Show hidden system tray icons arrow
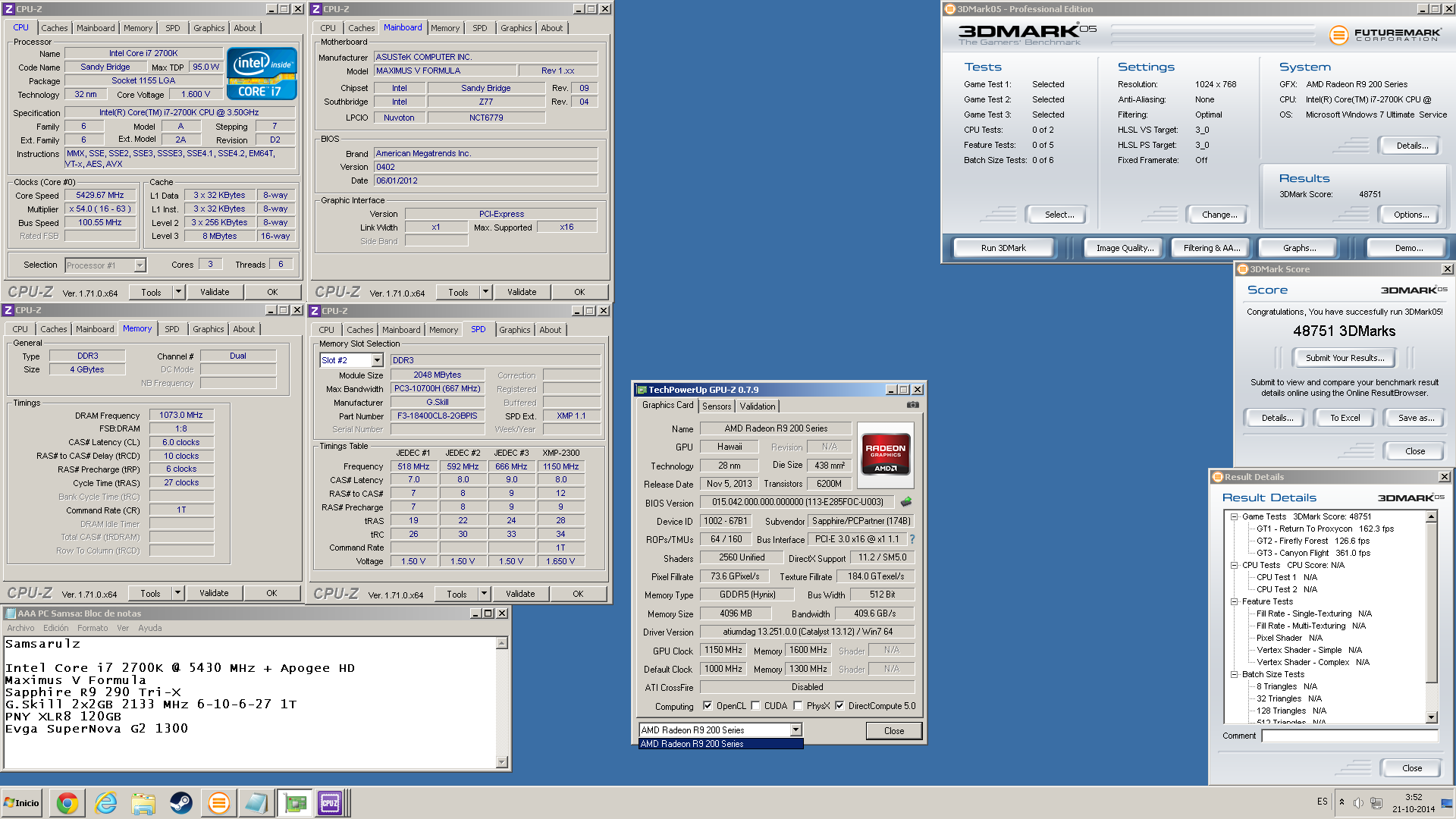1456x819 pixels. (x=1341, y=802)
